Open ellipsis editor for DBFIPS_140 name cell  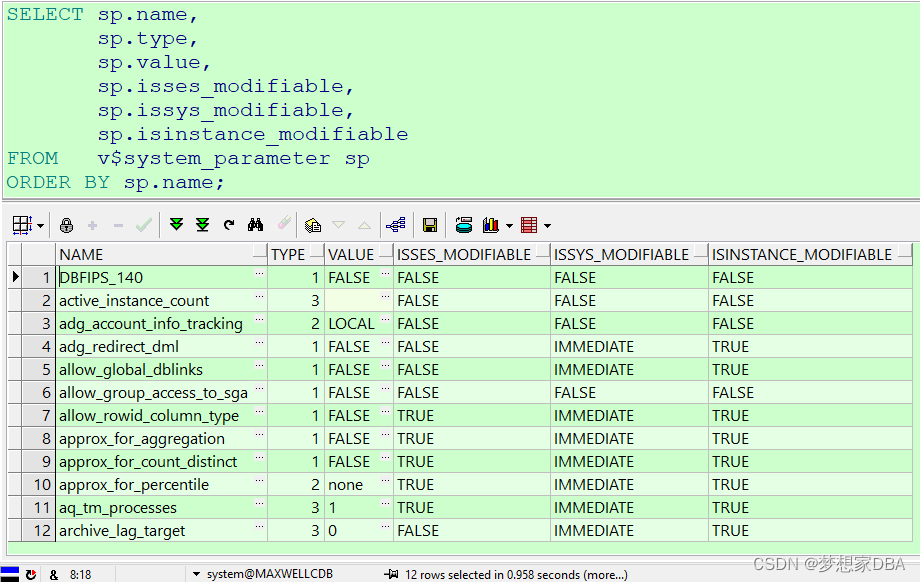259,273
